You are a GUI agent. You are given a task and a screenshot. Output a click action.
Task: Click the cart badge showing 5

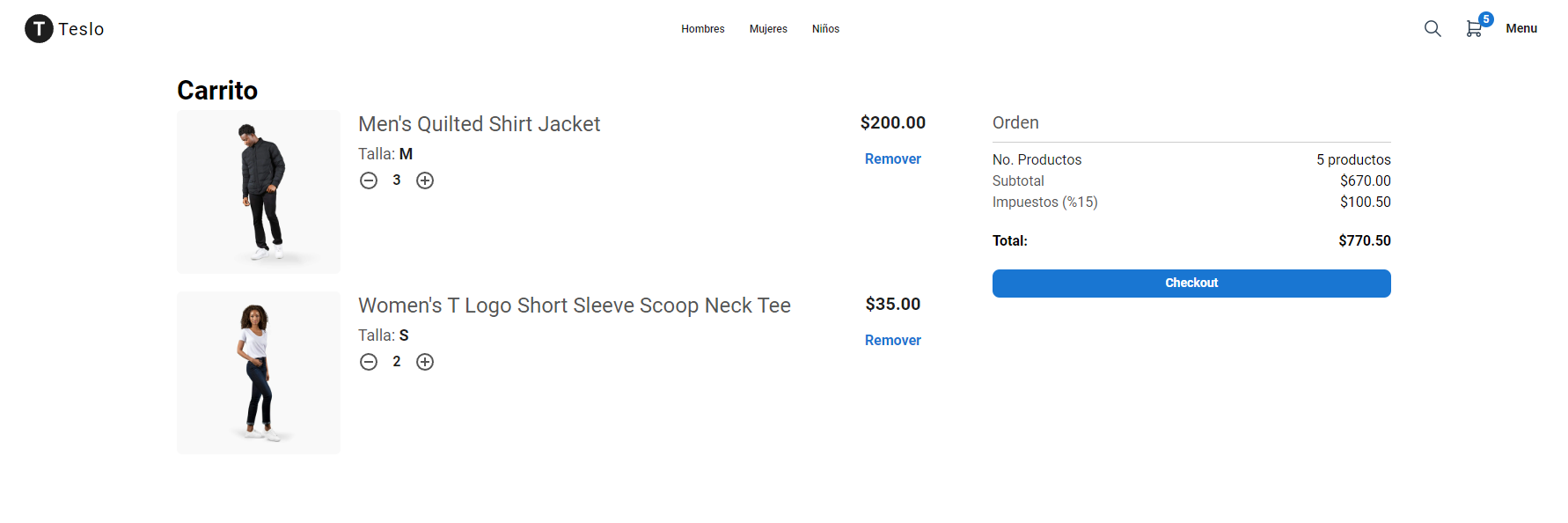click(x=1486, y=19)
